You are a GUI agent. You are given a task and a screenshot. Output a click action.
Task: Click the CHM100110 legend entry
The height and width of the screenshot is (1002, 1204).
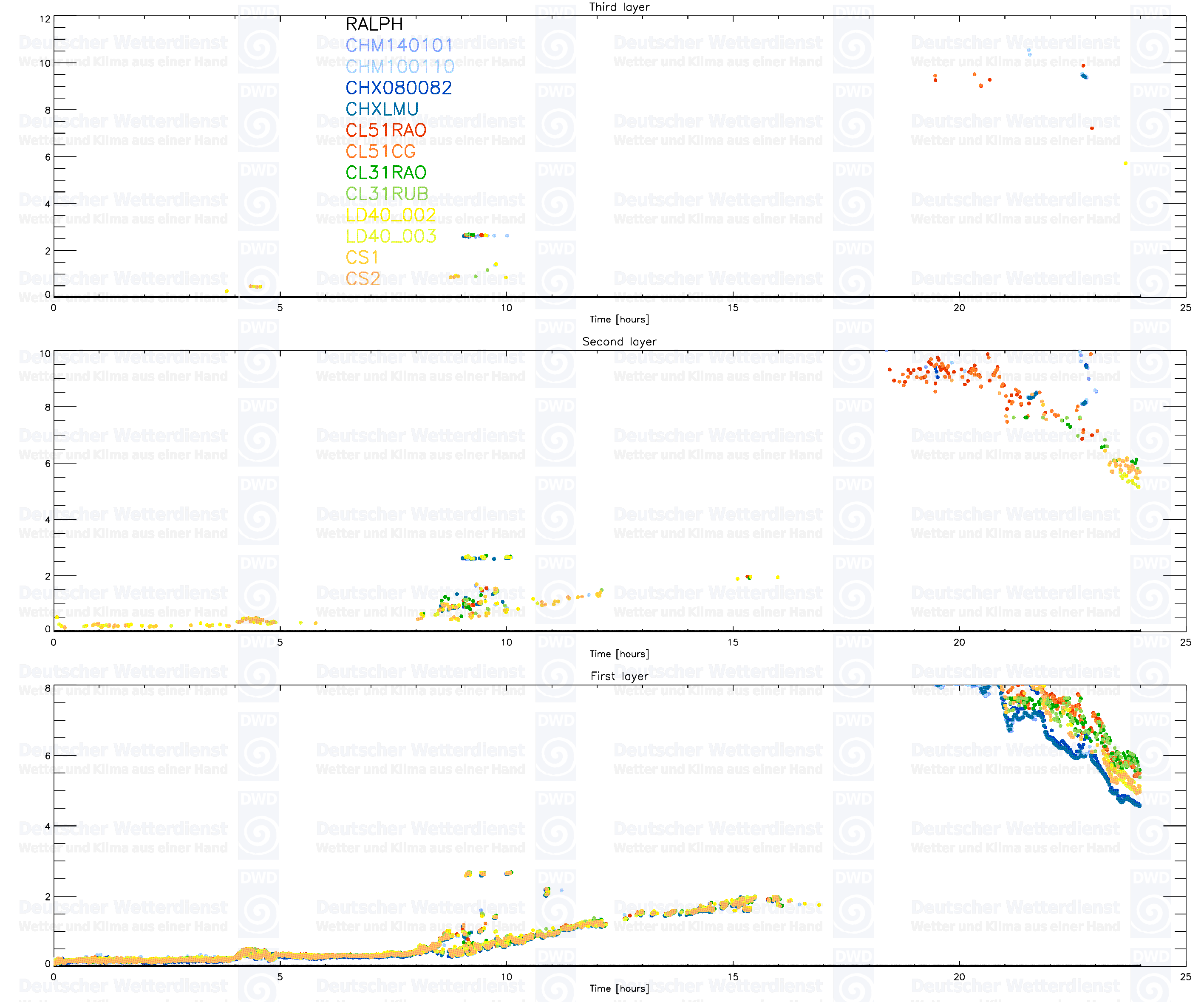point(399,66)
